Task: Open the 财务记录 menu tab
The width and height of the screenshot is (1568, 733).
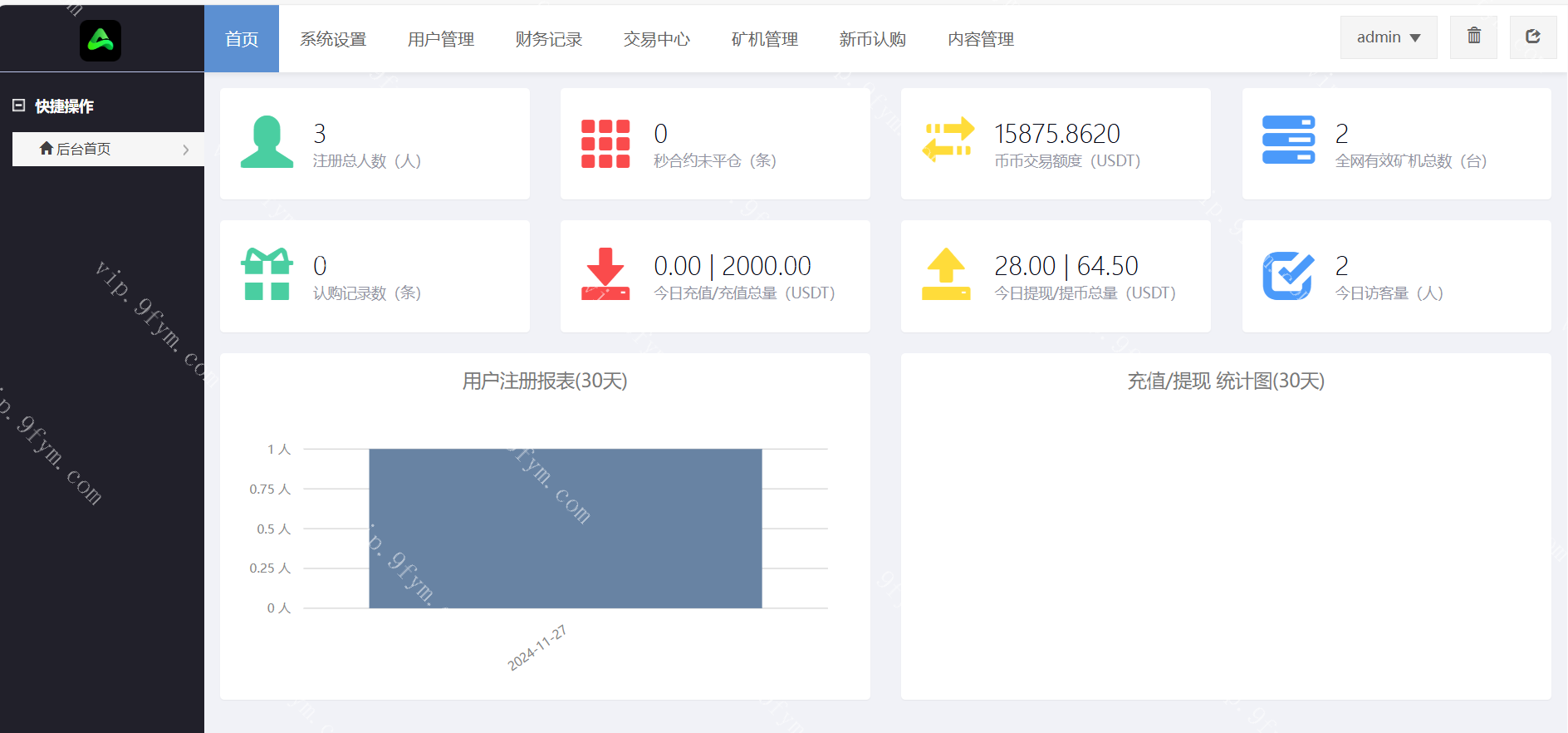Action: [549, 39]
